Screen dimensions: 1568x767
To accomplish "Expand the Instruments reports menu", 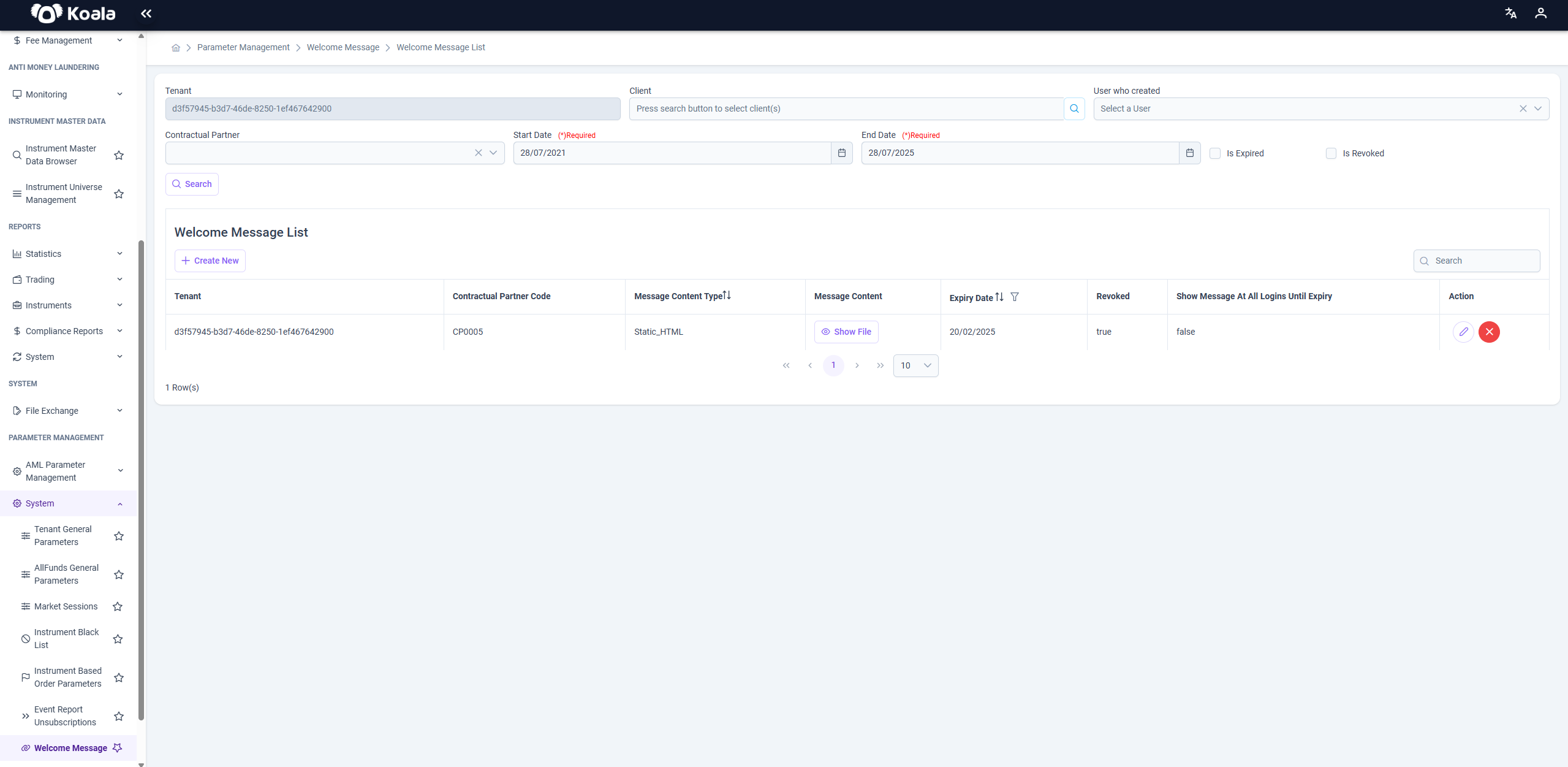I will (x=68, y=305).
